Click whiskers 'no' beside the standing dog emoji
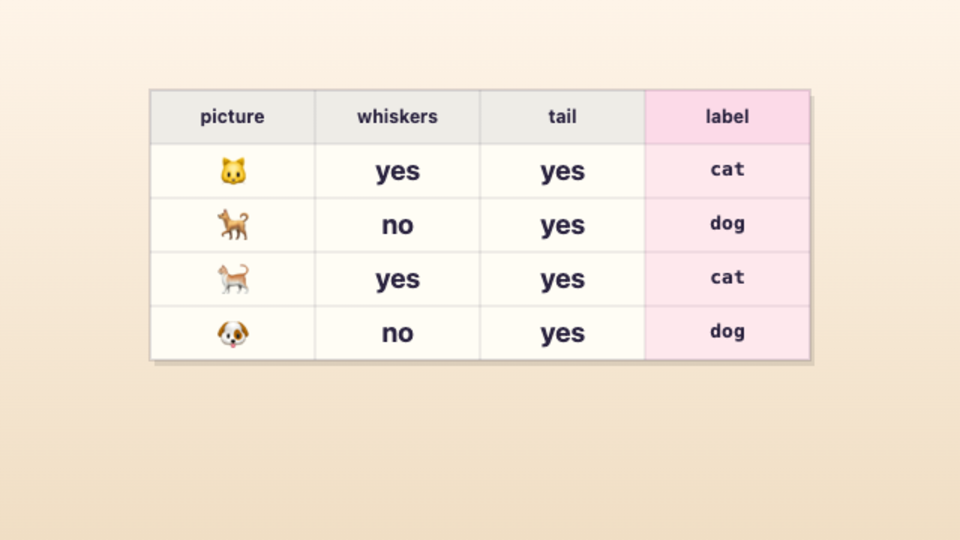This screenshot has height=540, width=960. (397, 225)
